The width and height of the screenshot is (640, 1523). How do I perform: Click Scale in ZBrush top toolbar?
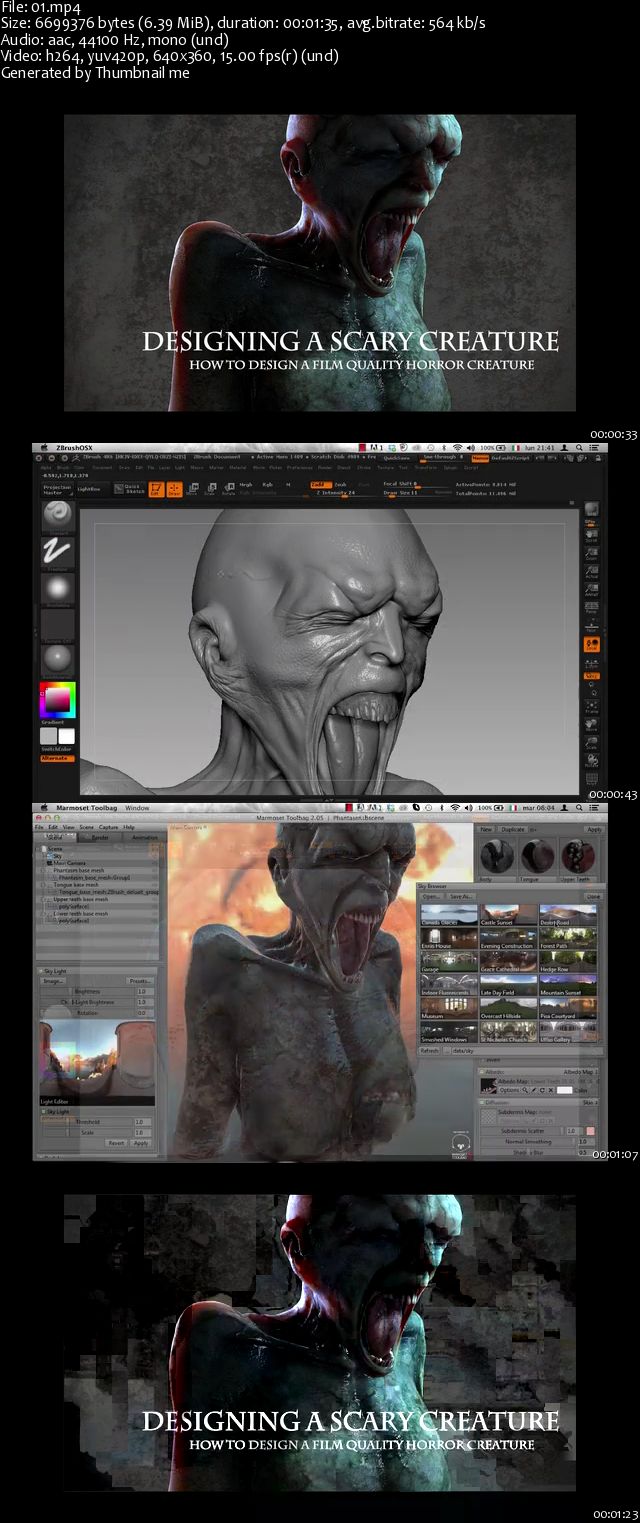(x=211, y=489)
